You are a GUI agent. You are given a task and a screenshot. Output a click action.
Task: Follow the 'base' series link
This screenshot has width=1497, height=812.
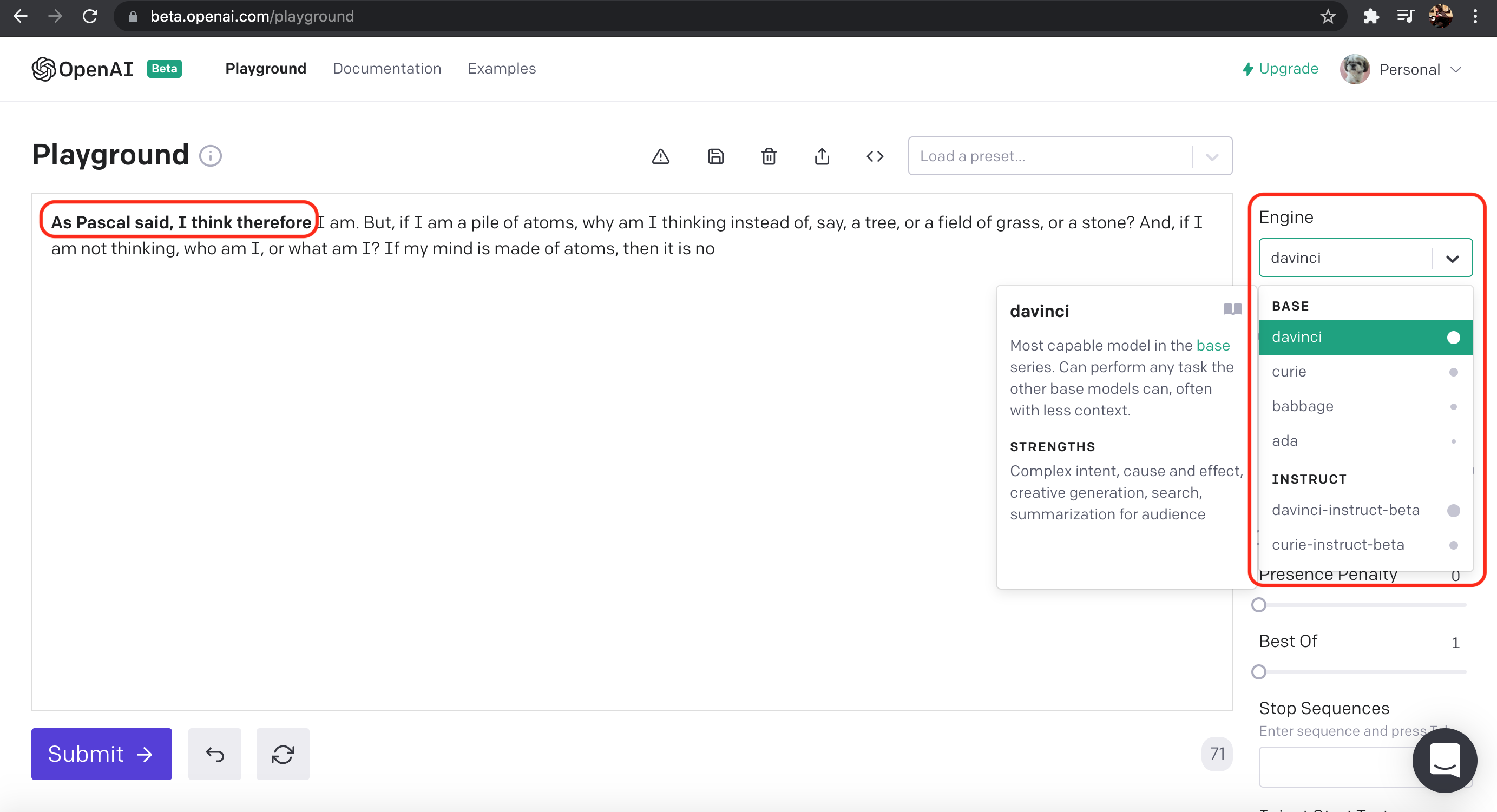click(x=1213, y=345)
